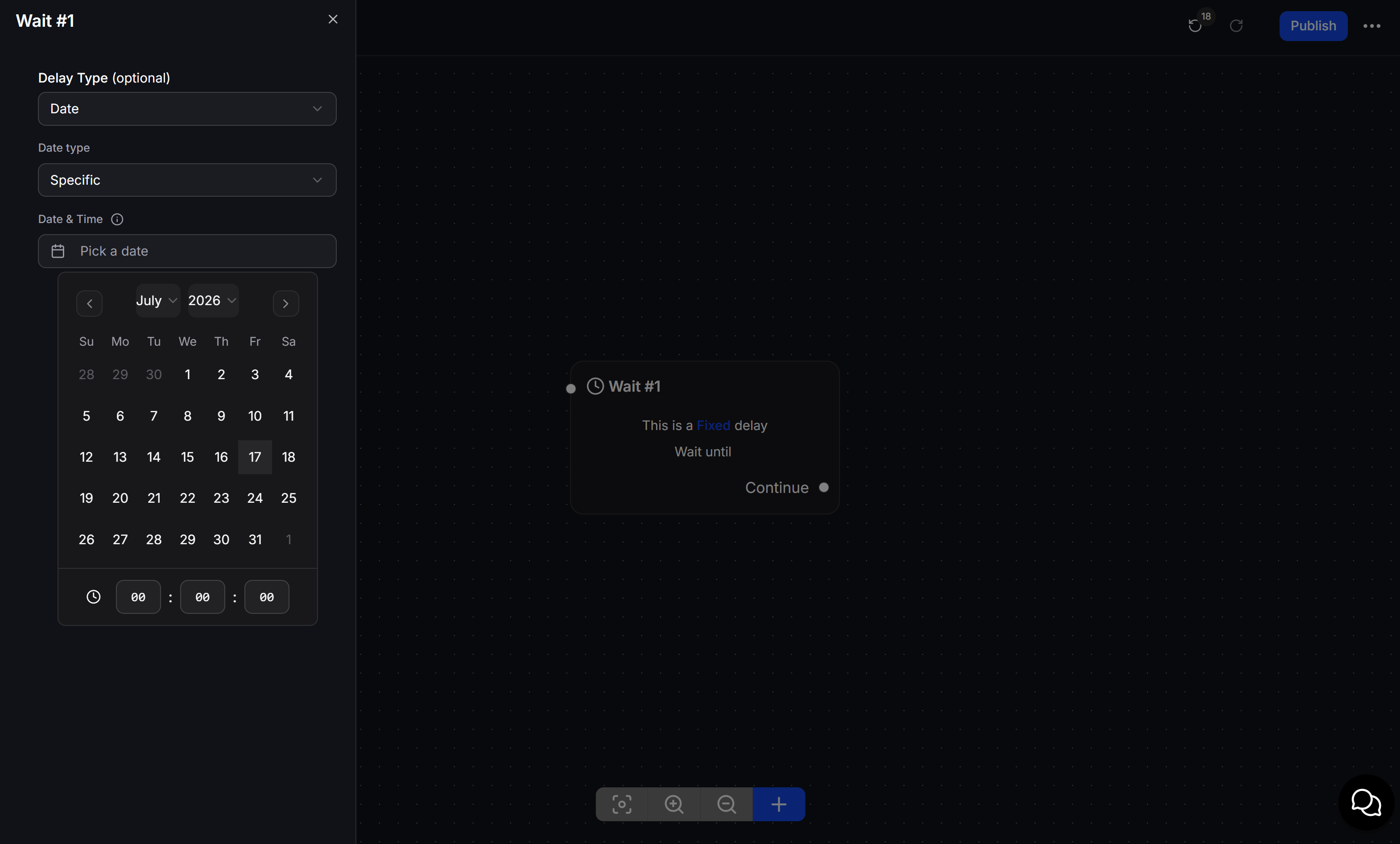Zoom out on the canvas
The width and height of the screenshot is (1400, 844).
pos(726,804)
